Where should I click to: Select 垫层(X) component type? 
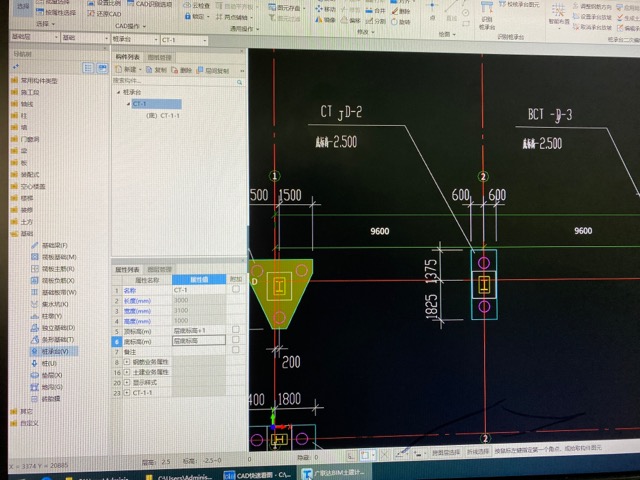pyautogui.click(x=47, y=375)
